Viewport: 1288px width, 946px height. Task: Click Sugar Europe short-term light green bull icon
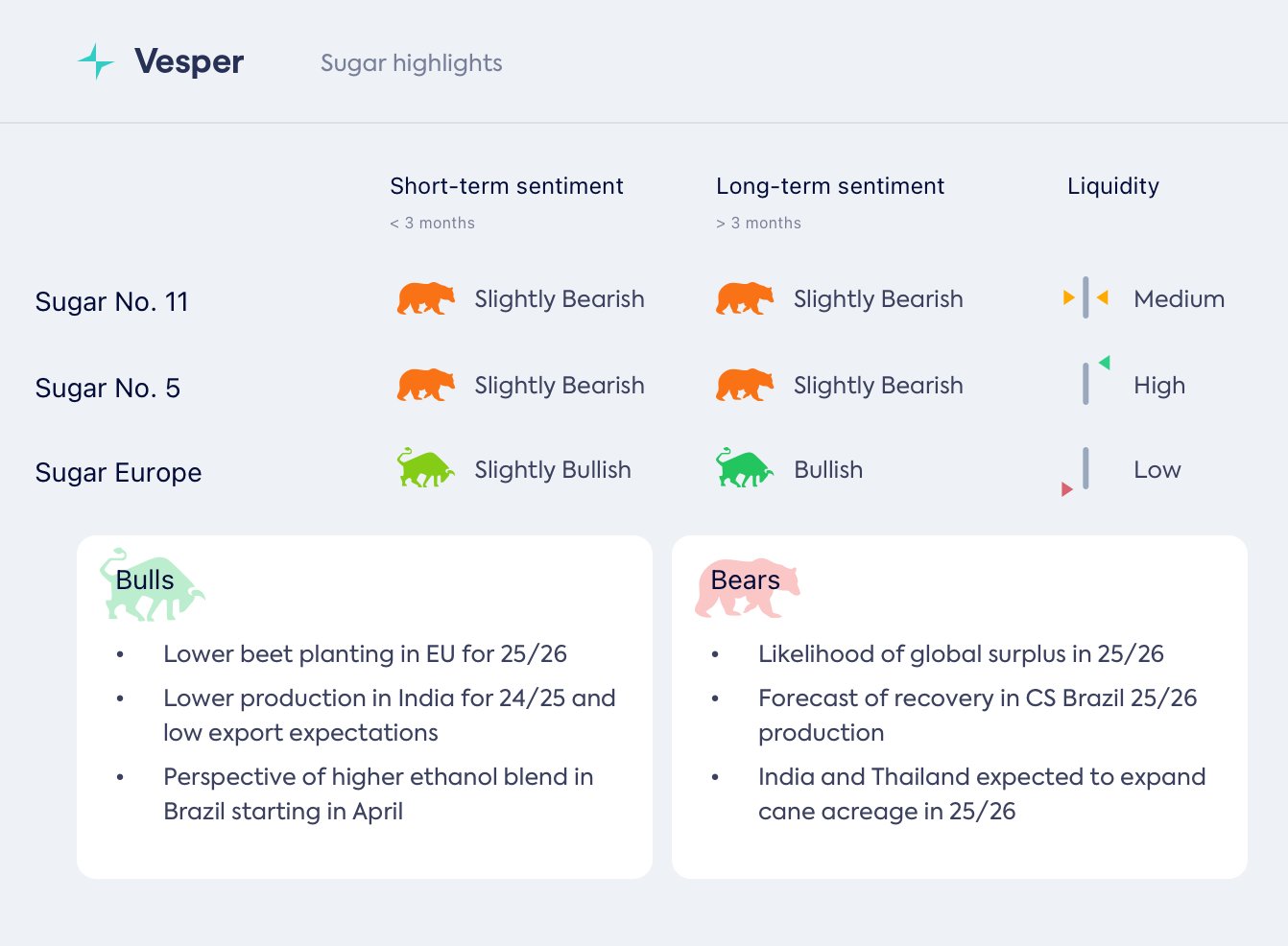click(425, 468)
